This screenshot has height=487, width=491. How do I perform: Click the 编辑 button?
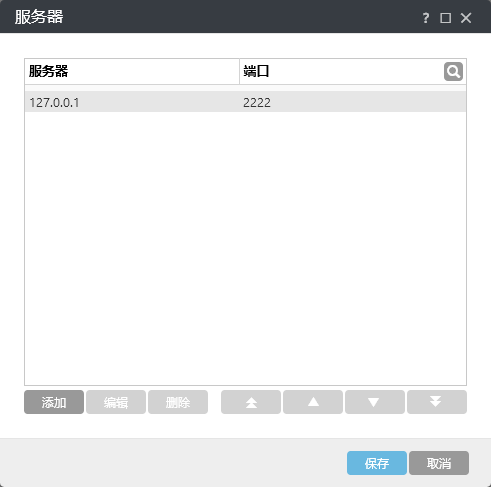116,402
